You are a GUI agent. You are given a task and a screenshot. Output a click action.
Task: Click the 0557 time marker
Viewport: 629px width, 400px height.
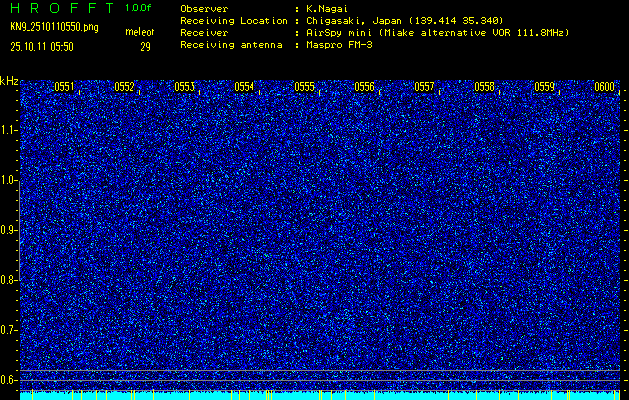coord(424,87)
